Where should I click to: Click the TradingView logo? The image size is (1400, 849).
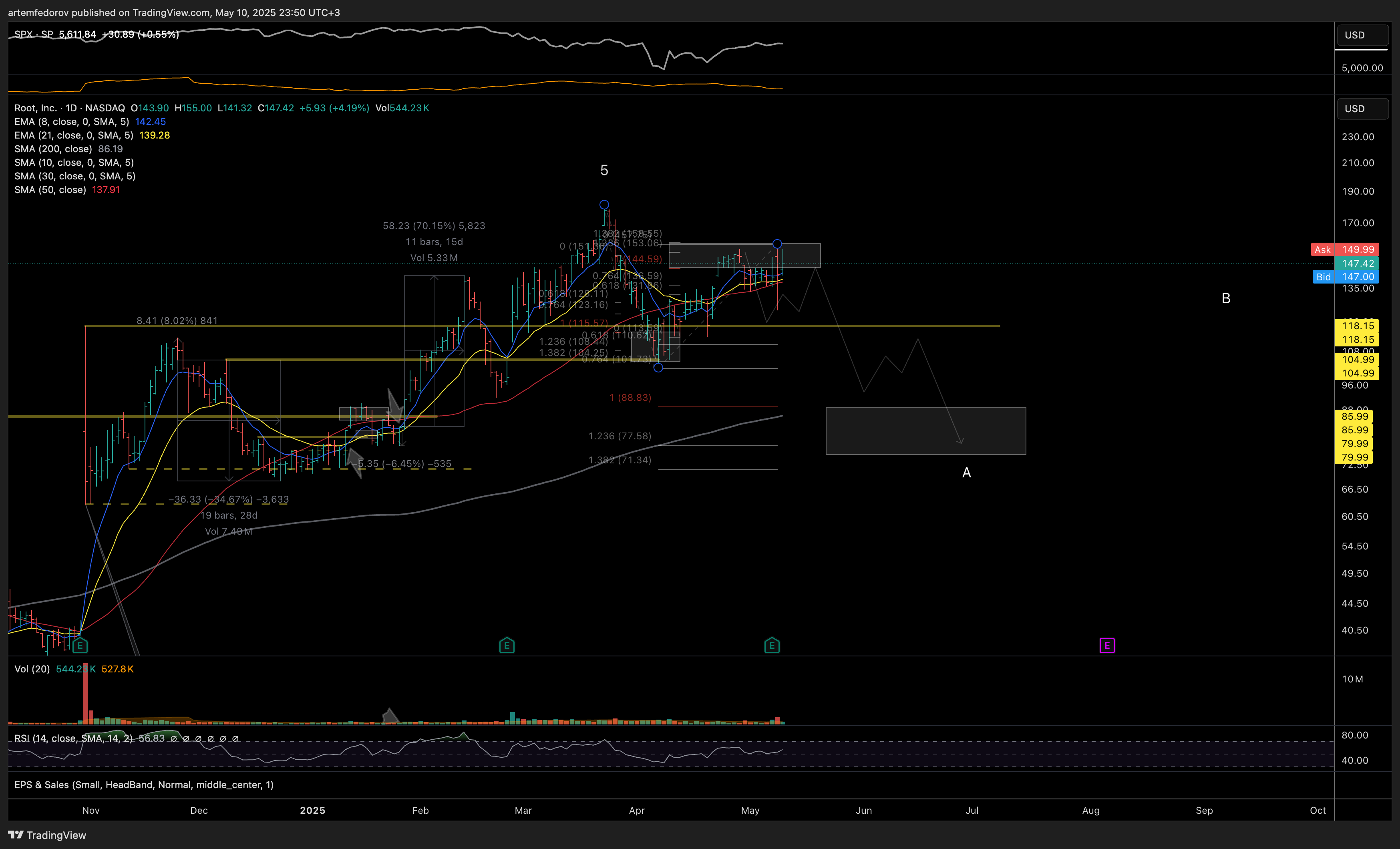tap(47, 835)
